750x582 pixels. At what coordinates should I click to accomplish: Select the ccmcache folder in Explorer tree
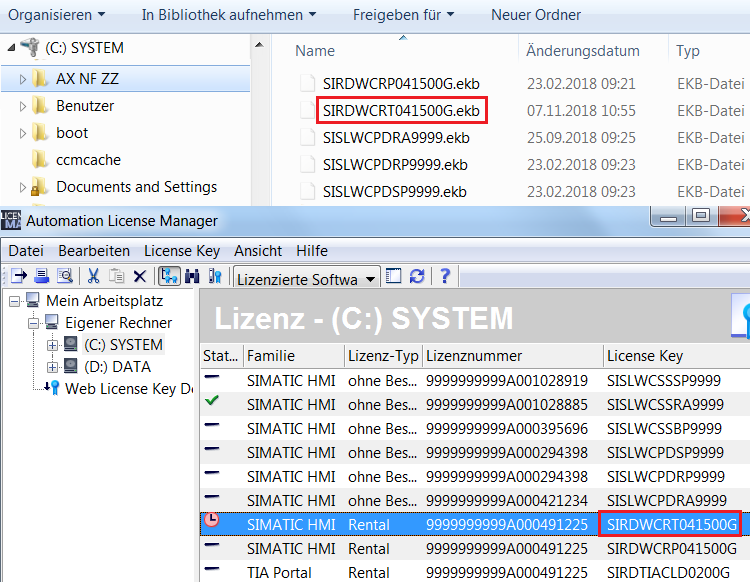pos(88,160)
